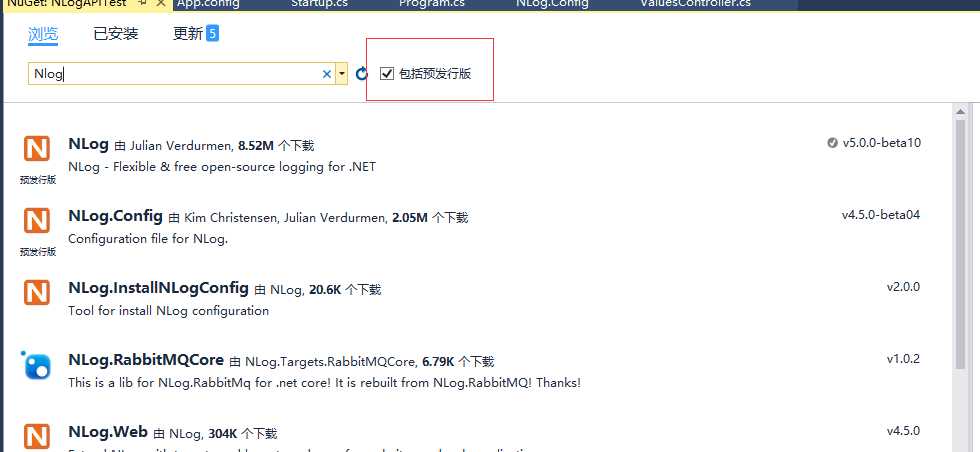Refresh the package list

click(361, 74)
